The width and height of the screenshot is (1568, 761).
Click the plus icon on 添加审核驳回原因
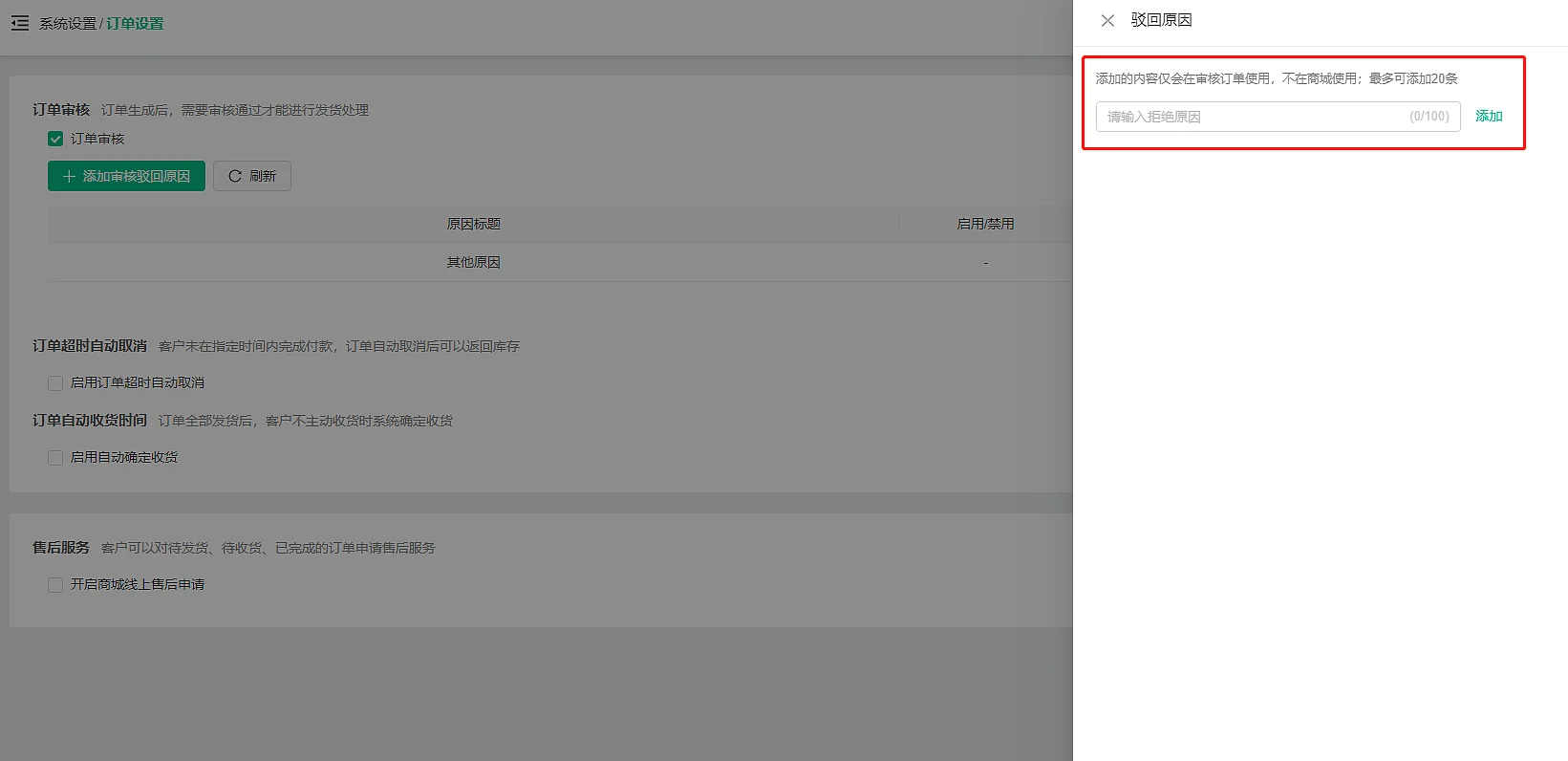point(69,177)
